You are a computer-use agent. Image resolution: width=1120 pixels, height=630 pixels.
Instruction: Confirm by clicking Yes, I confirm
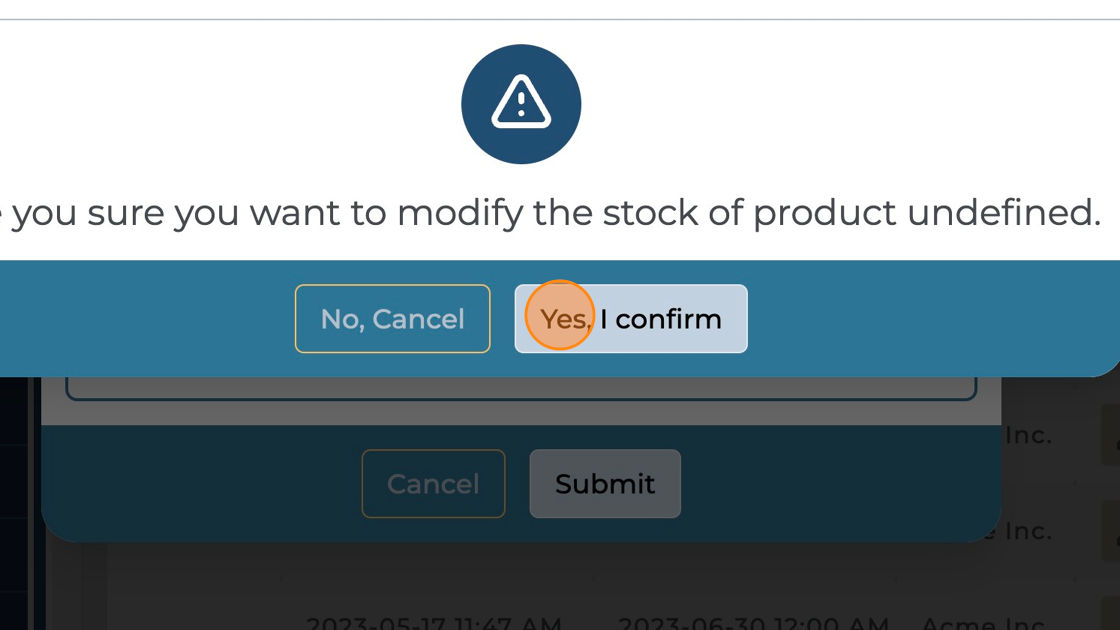(630, 318)
